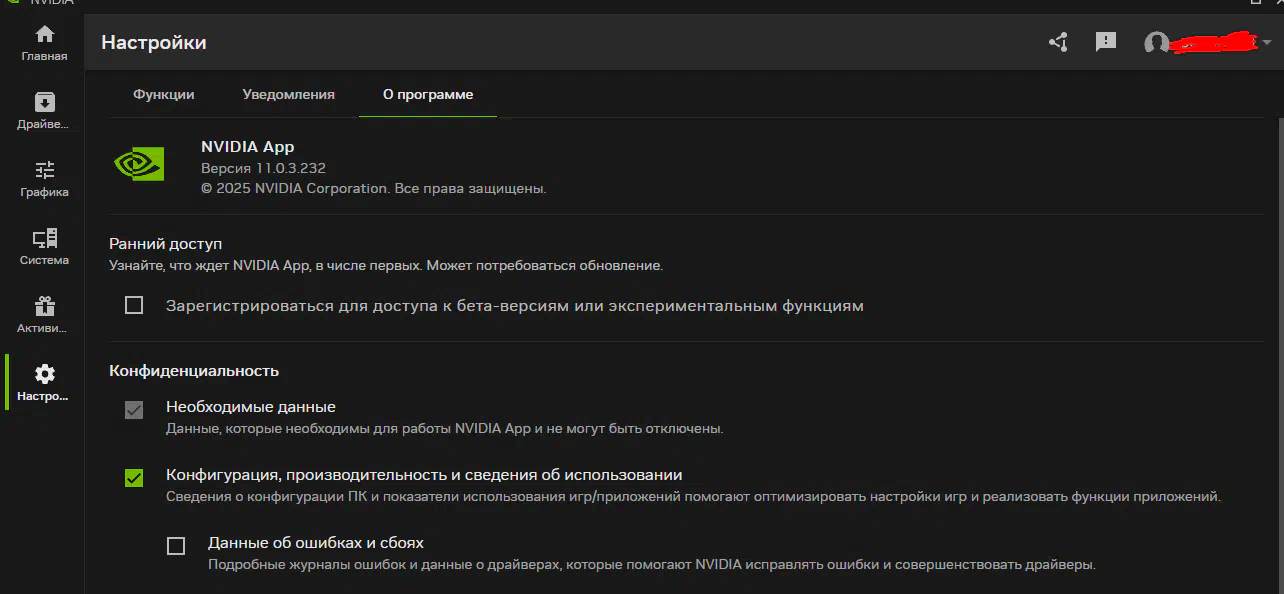Switch to the Уведомления tab
Screen dimensions: 1284x594
[x=288, y=94]
